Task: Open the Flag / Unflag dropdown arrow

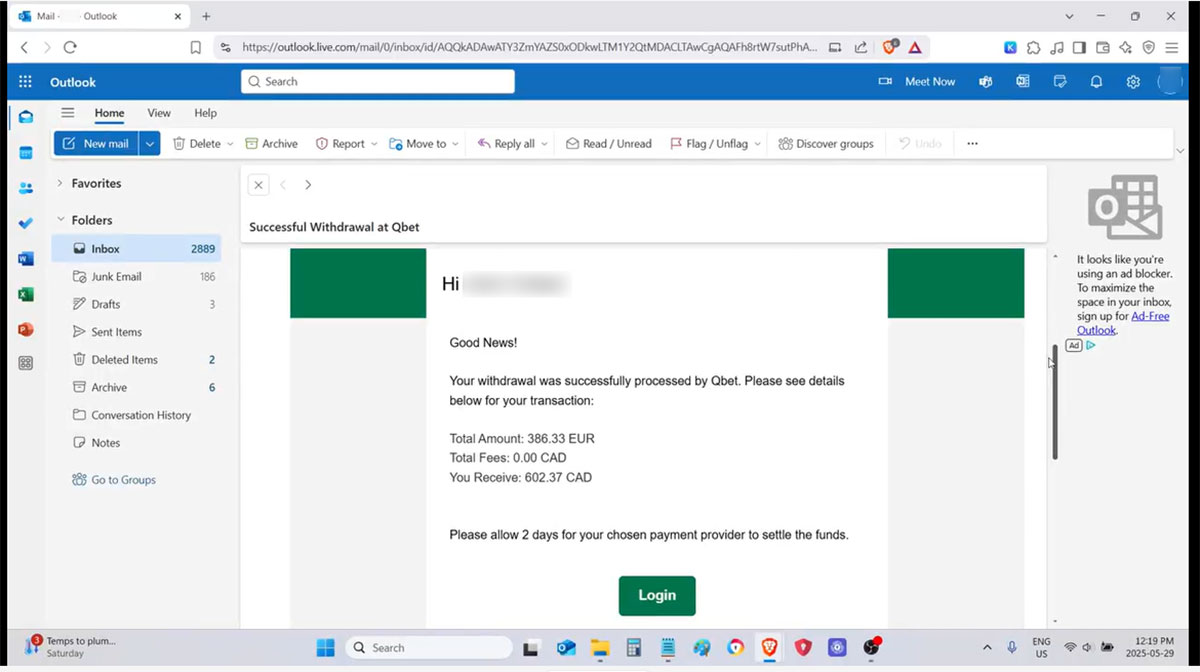Action: tap(757, 144)
